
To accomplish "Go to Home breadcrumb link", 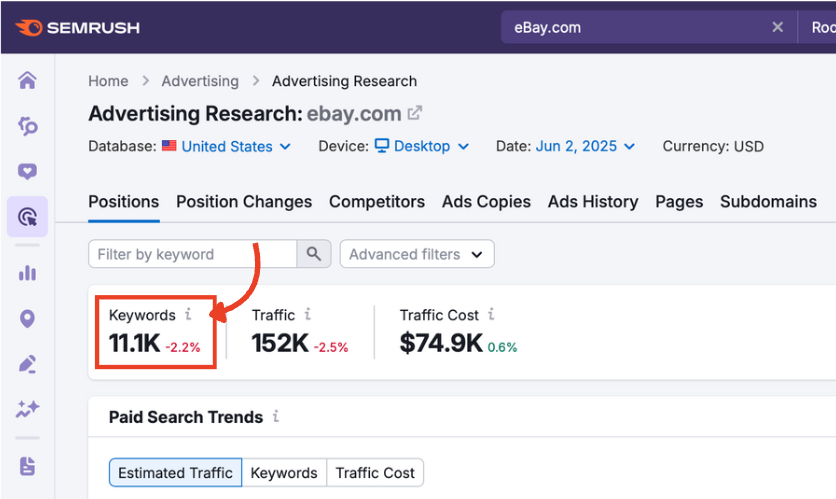I will (108, 81).
